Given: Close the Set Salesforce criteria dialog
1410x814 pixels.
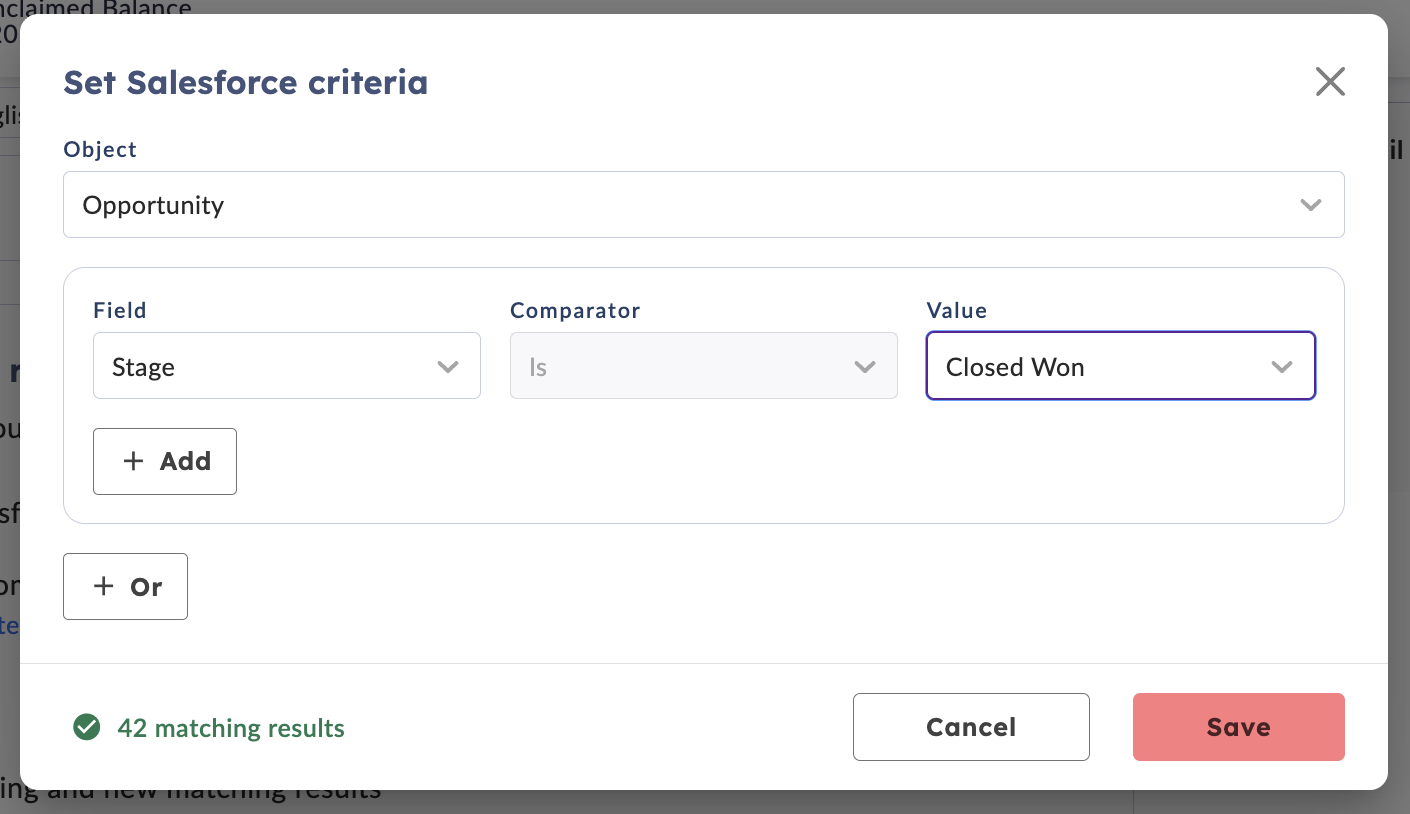Looking at the screenshot, I should point(1330,81).
